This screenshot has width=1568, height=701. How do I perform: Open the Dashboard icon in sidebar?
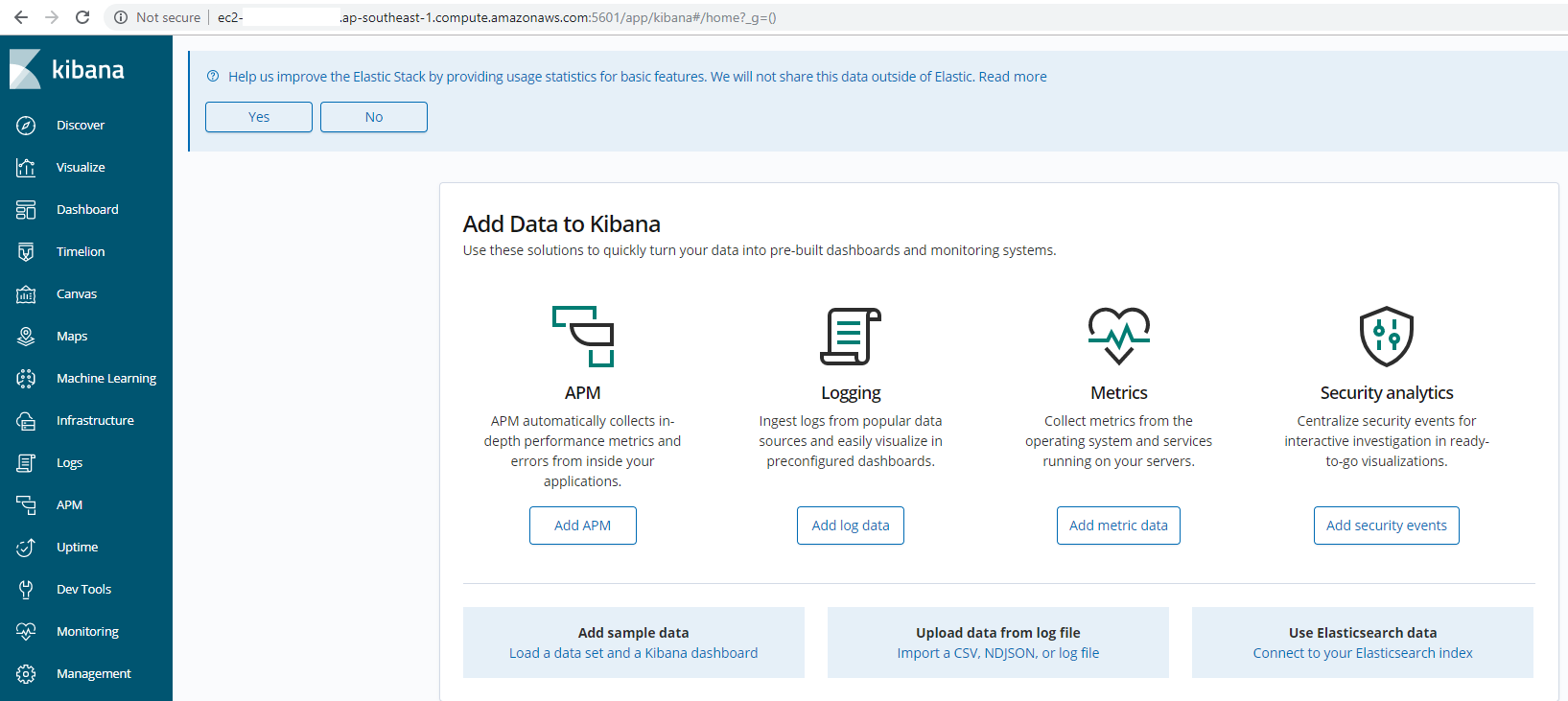pyautogui.click(x=26, y=210)
